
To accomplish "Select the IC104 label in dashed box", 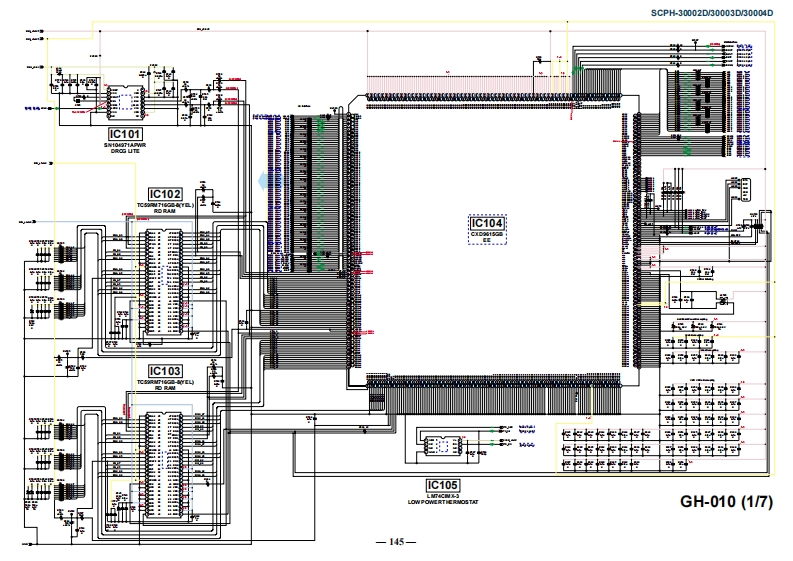I will [487, 222].
